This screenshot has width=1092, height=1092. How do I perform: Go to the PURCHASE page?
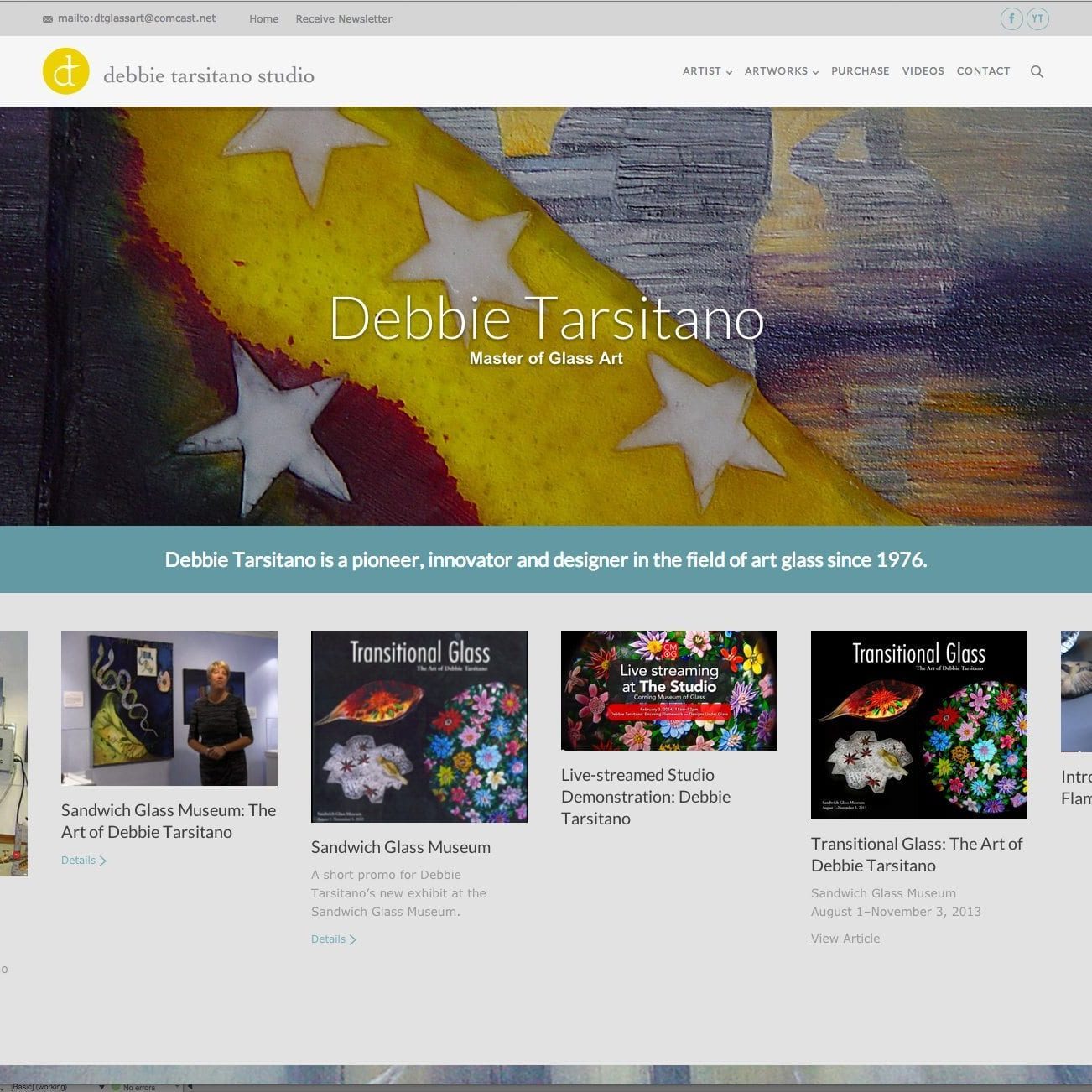(x=860, y=71)
